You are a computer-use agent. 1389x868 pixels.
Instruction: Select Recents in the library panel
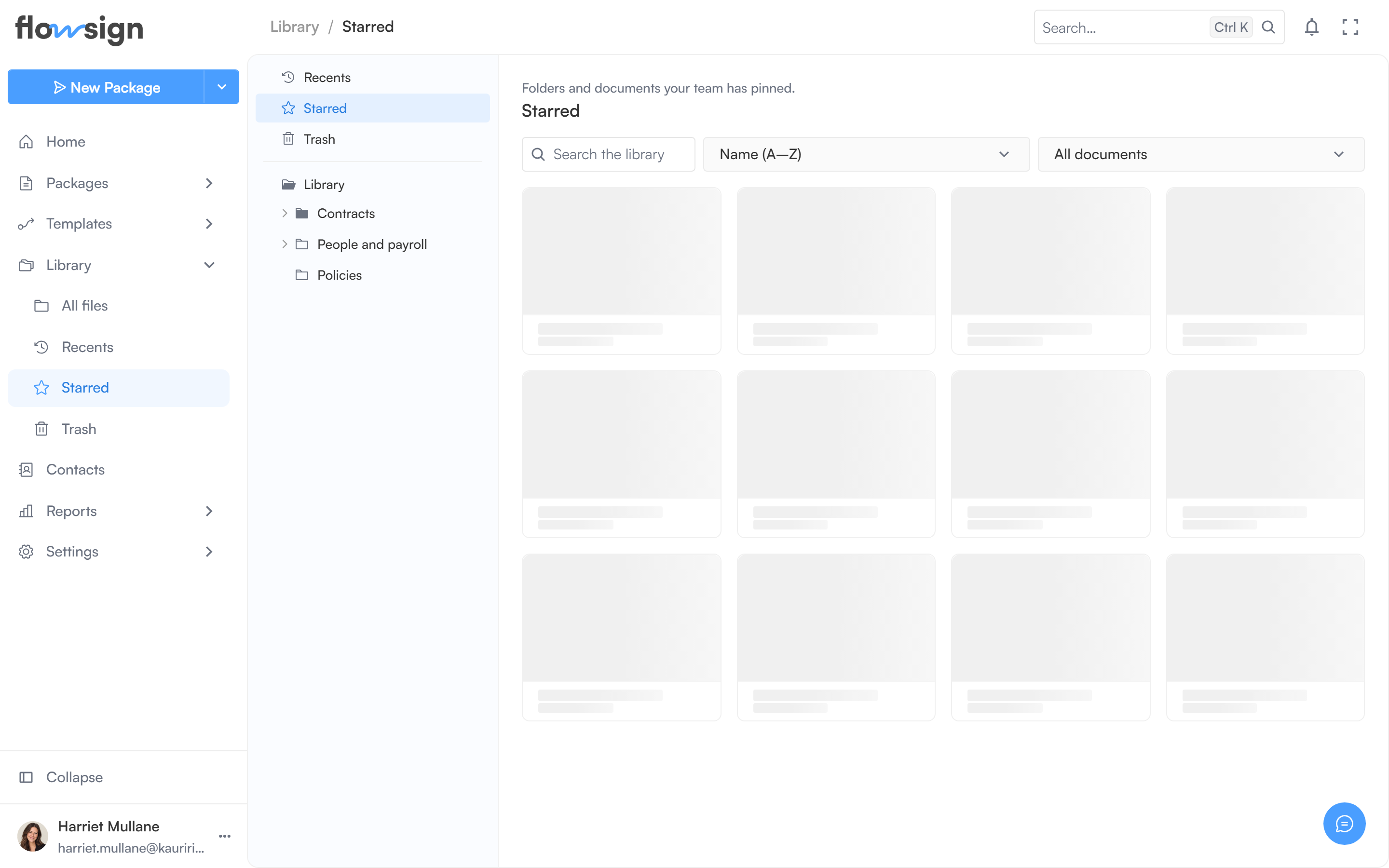(x=372, y=77)
